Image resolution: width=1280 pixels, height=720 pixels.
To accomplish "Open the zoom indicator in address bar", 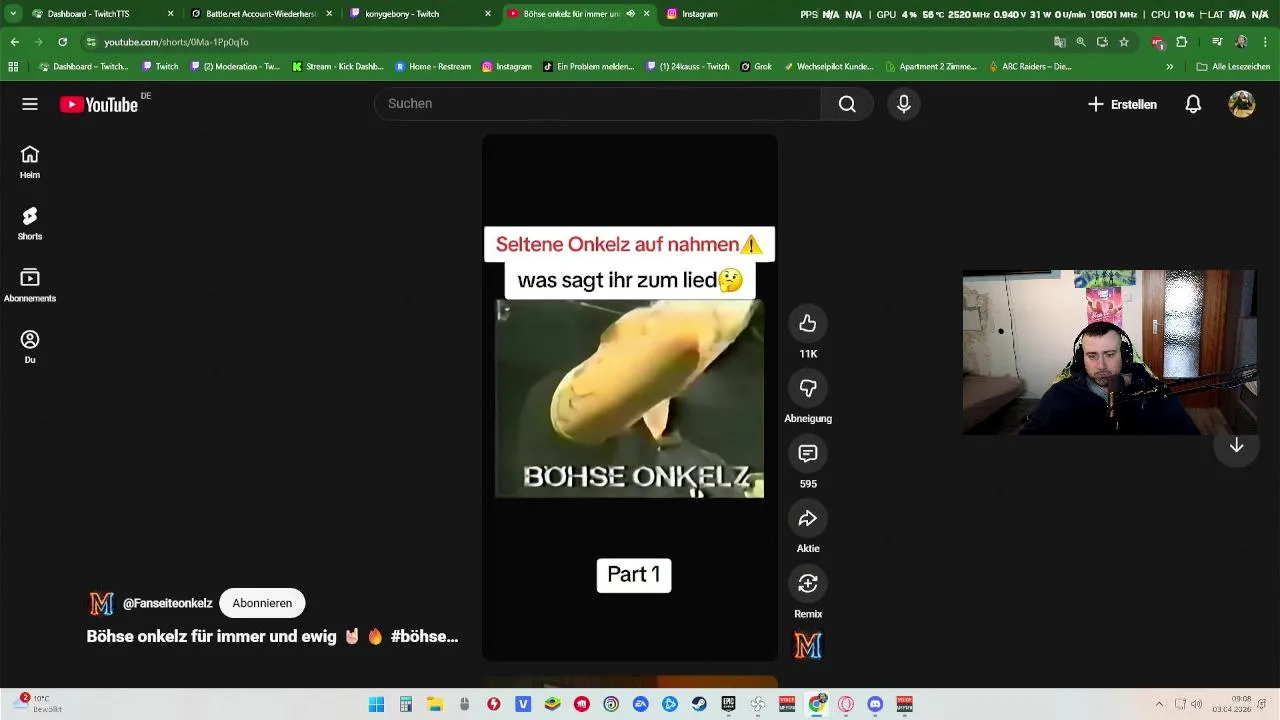I will 1081,42.
